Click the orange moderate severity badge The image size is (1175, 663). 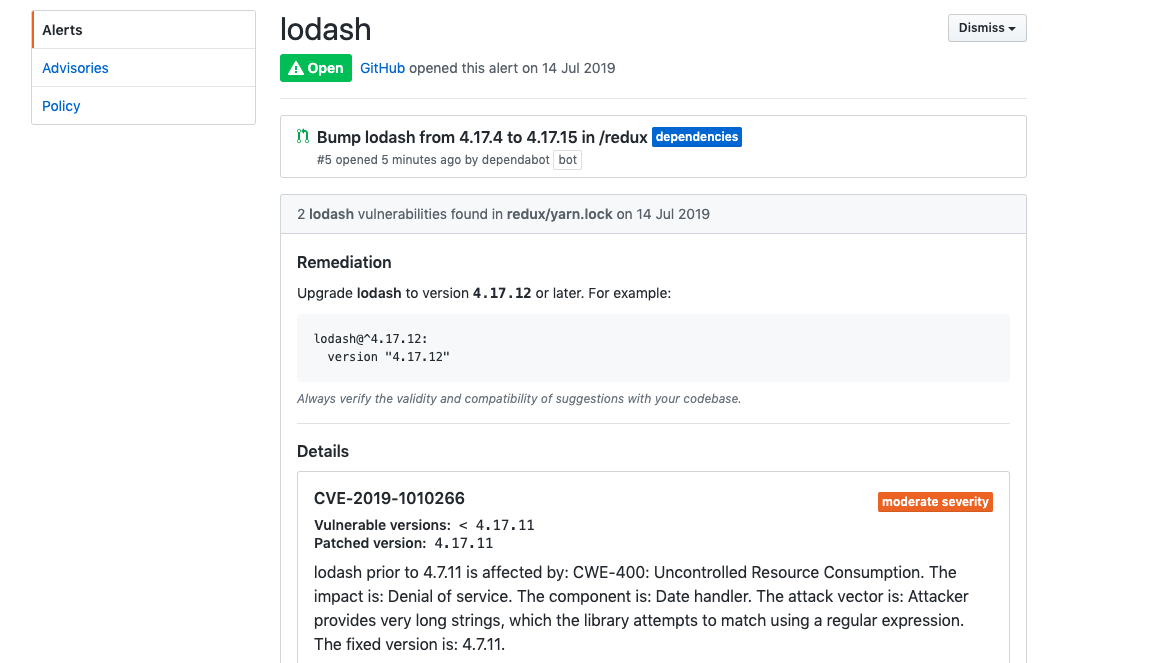(935, 502)
